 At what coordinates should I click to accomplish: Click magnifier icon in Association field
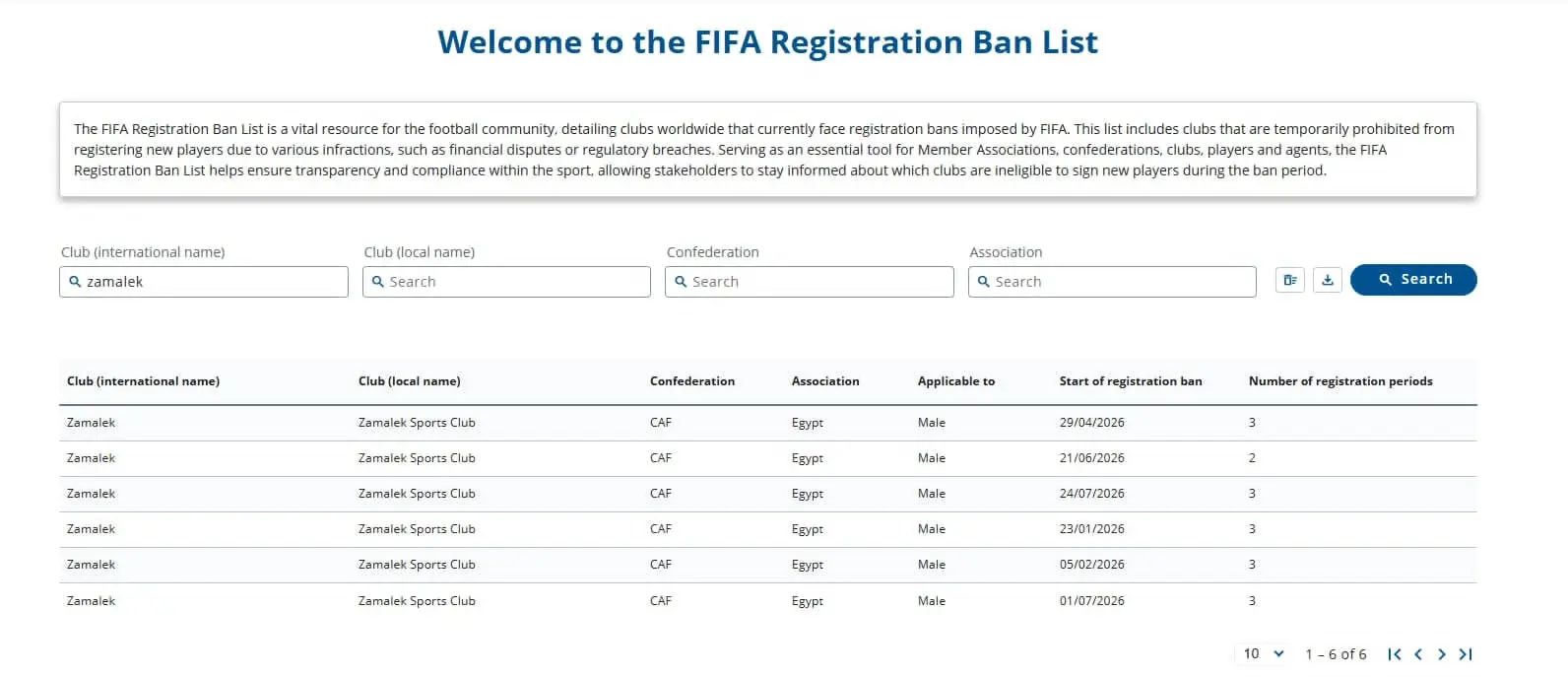click(x=983, y=282)
